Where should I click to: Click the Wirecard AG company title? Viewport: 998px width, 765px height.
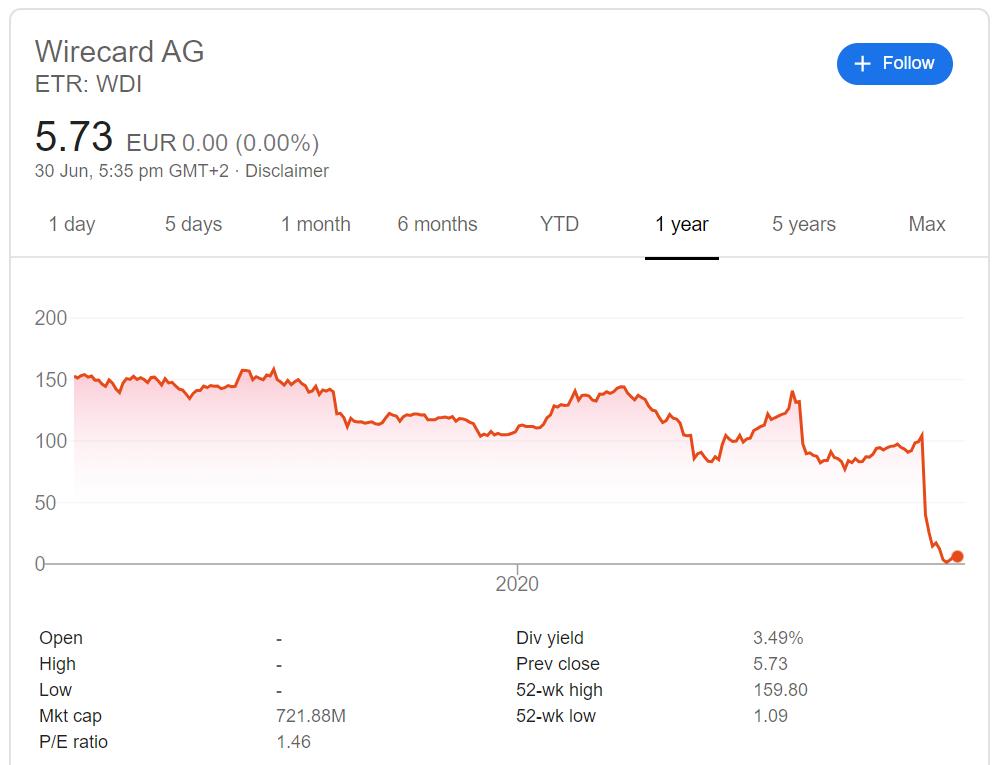coord(119,51)
